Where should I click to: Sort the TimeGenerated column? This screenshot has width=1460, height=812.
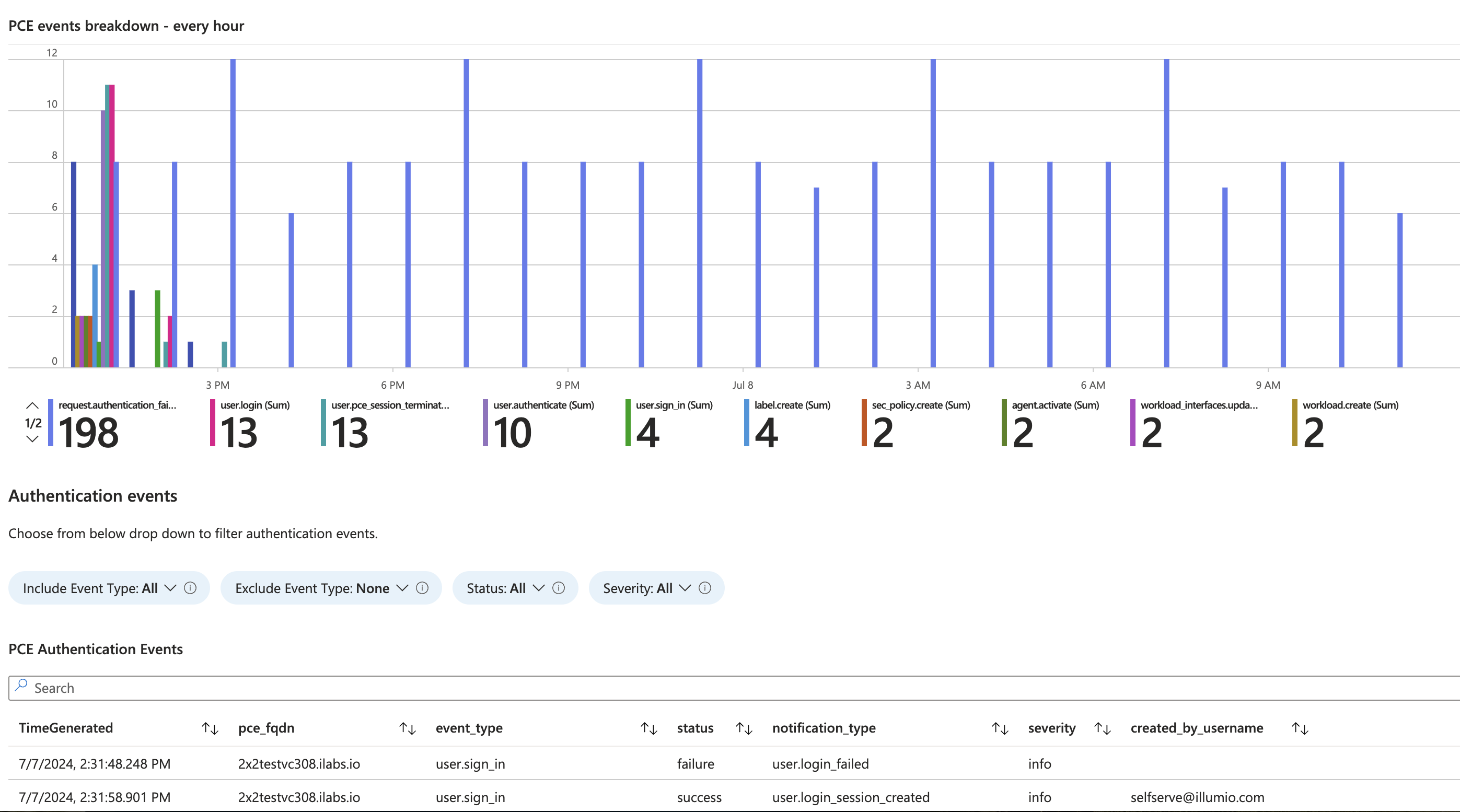210,728
